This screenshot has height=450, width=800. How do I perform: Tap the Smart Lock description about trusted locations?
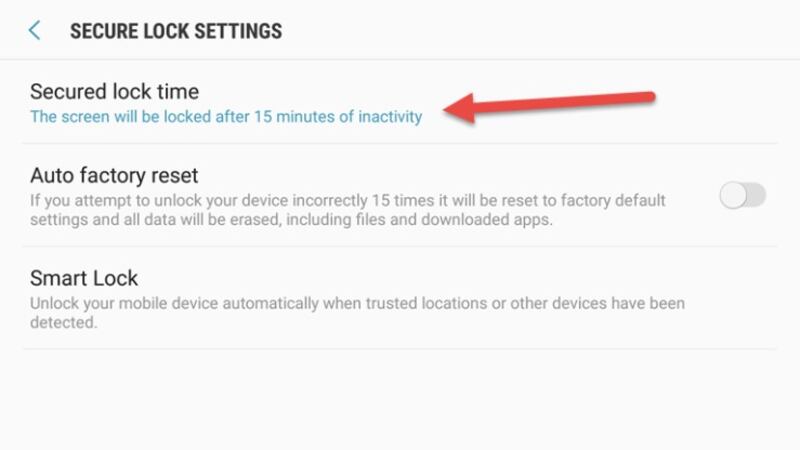357,312
